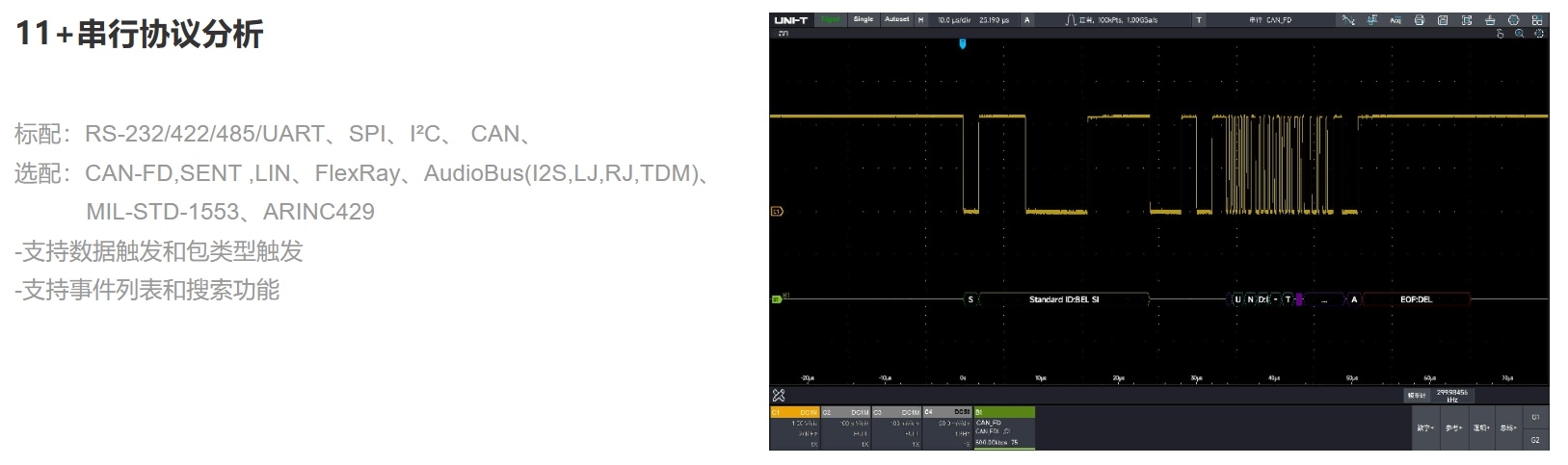Open the trigger T menu
The width and height of the screenshot is (1568, 465).
coord(1199,19)
